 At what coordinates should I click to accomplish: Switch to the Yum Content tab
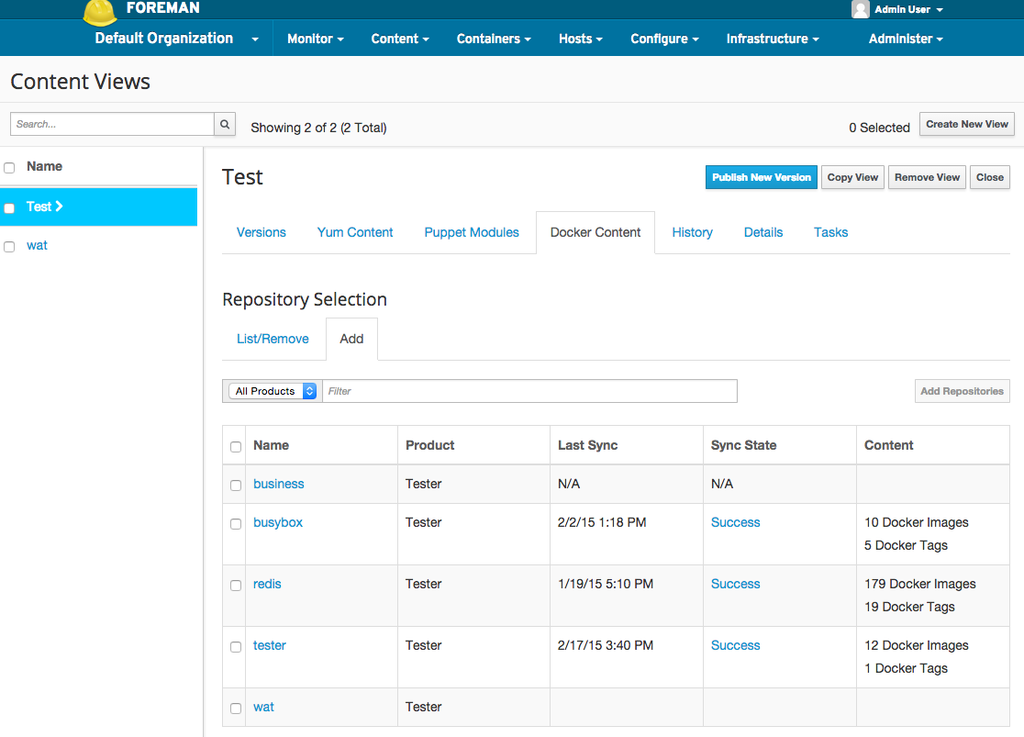(355, 232)
